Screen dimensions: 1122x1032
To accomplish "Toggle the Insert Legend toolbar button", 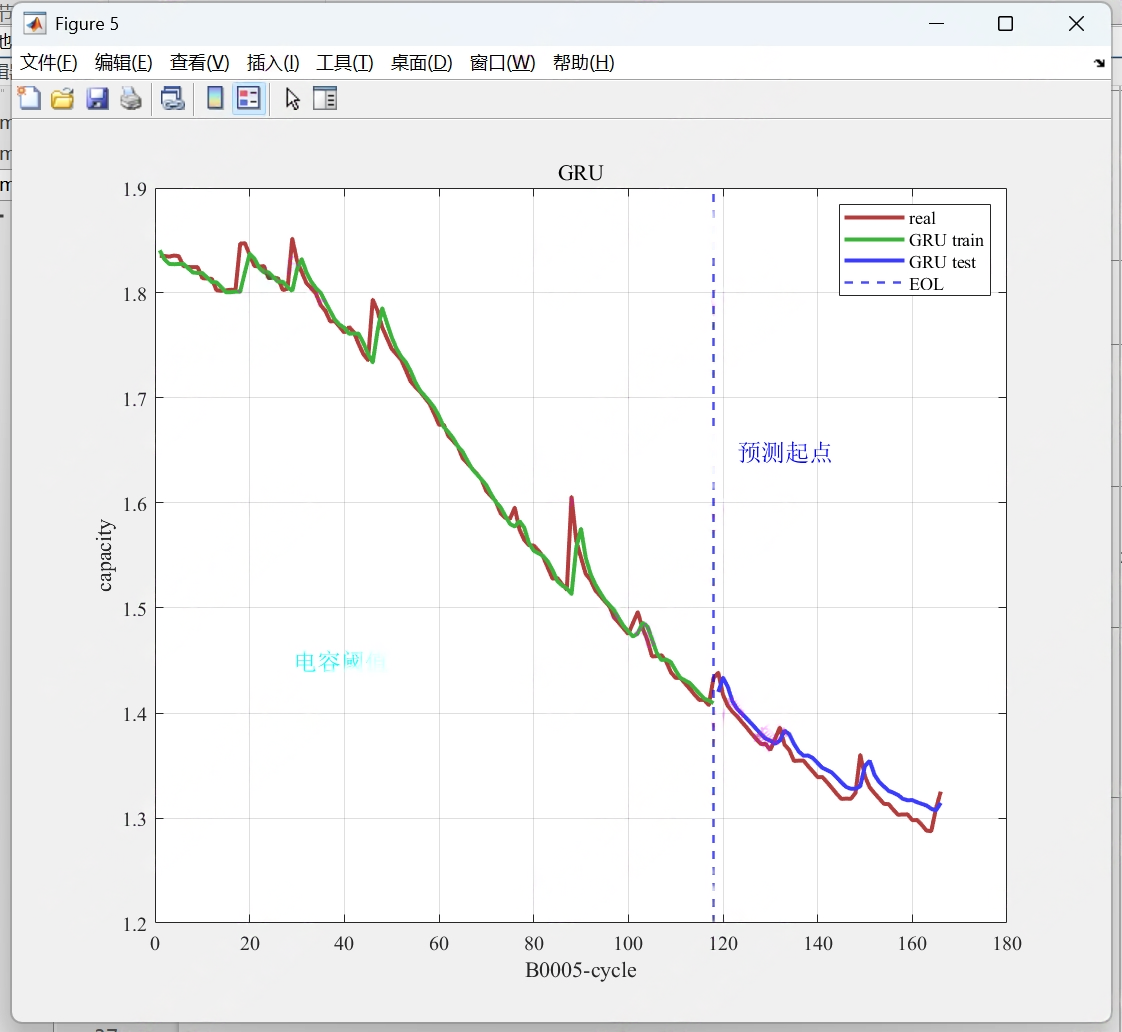I will 248,98.
